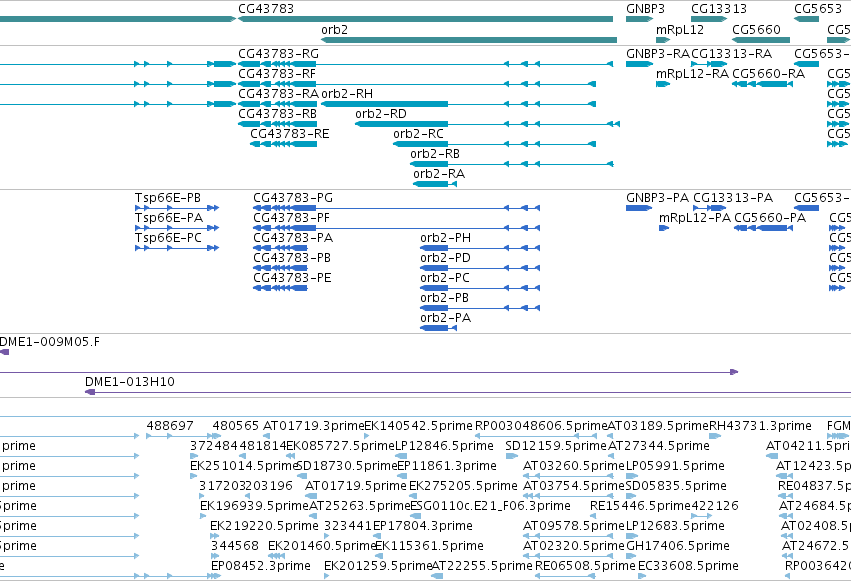Click EST 480565

(x=236, y=426)
